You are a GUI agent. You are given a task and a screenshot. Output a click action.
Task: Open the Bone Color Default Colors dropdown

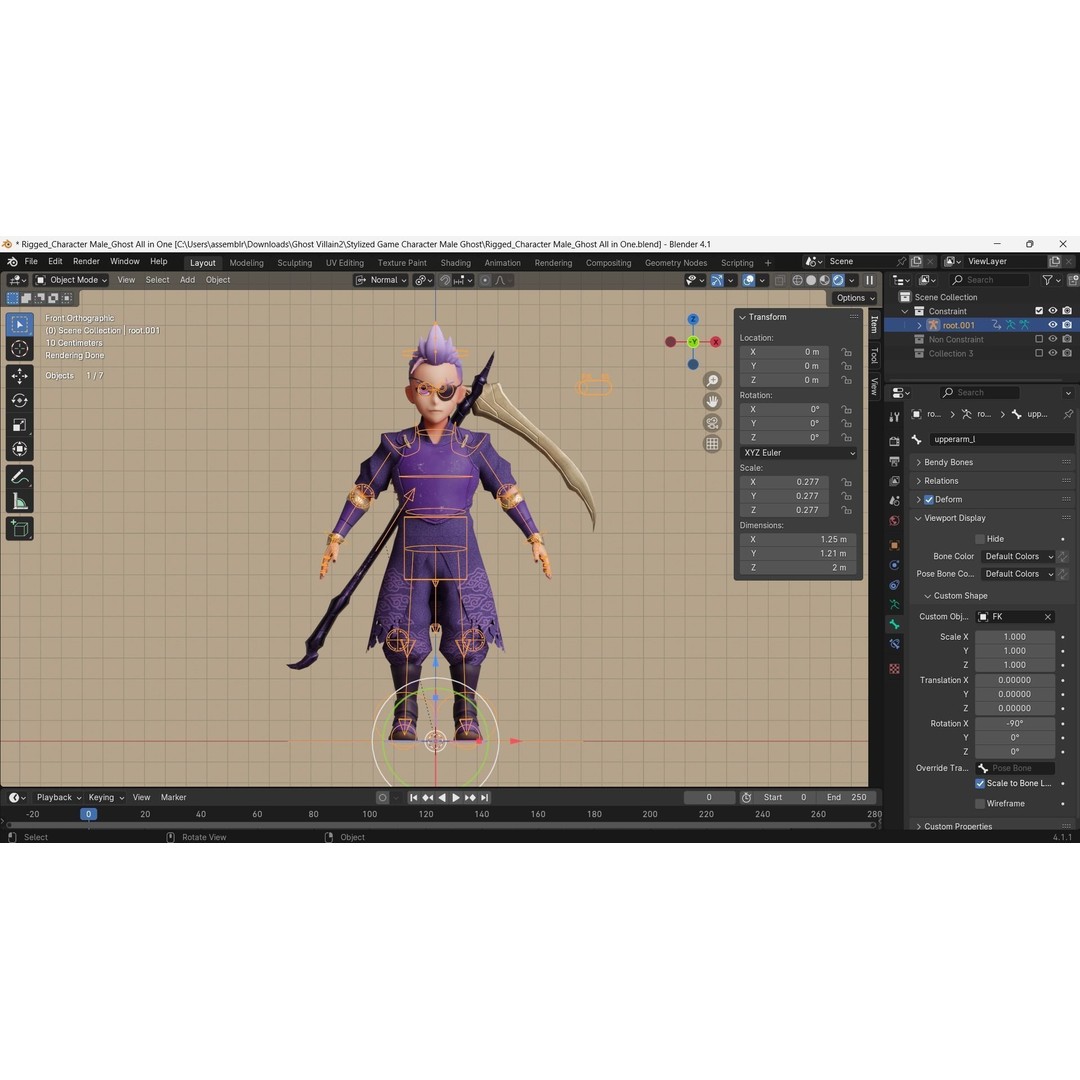point(1018,556)
